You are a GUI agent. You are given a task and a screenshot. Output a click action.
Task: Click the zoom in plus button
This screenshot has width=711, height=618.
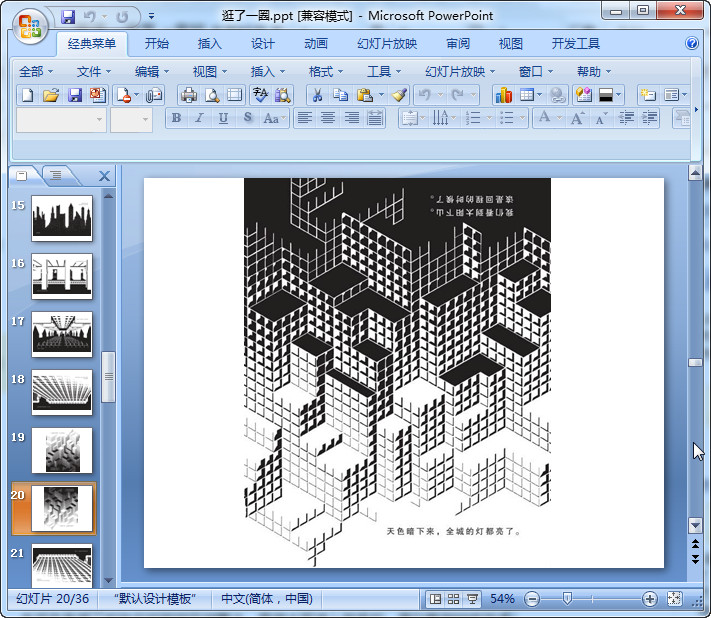coord(650,599)
